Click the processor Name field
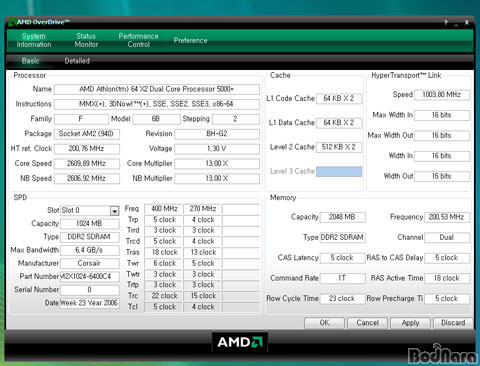 click(157, 89)
